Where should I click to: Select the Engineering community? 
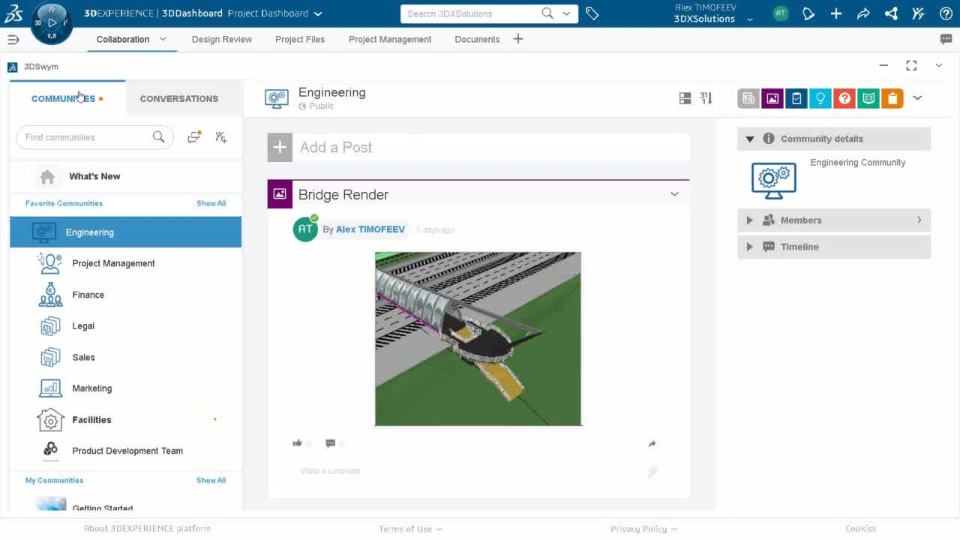point(126,232)
